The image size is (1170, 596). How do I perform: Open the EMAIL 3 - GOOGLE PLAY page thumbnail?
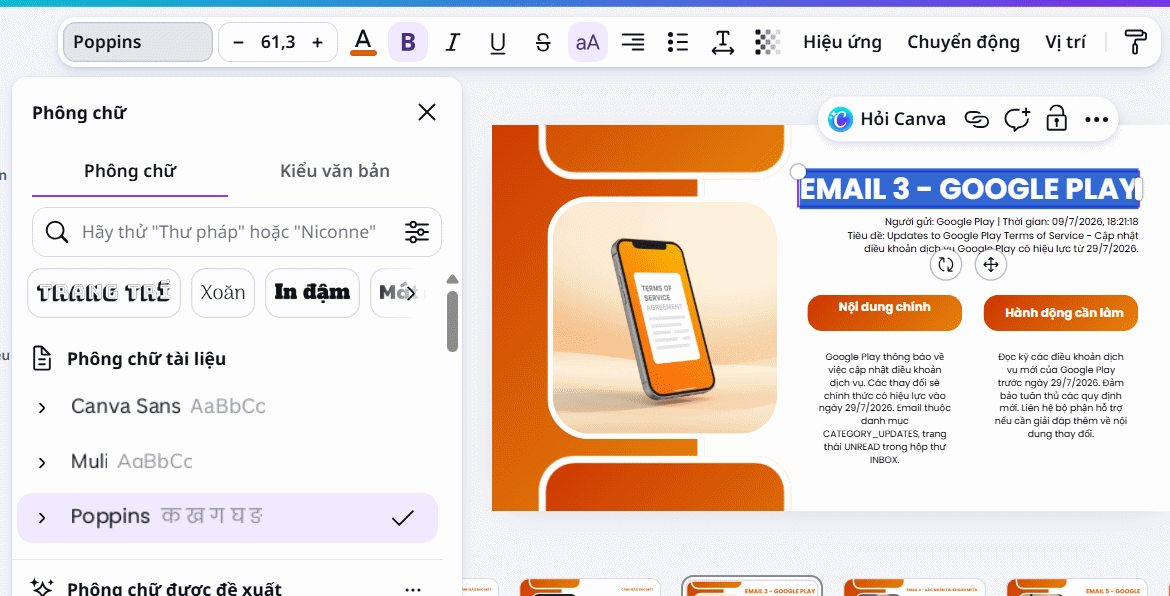(x=752, y=586)
